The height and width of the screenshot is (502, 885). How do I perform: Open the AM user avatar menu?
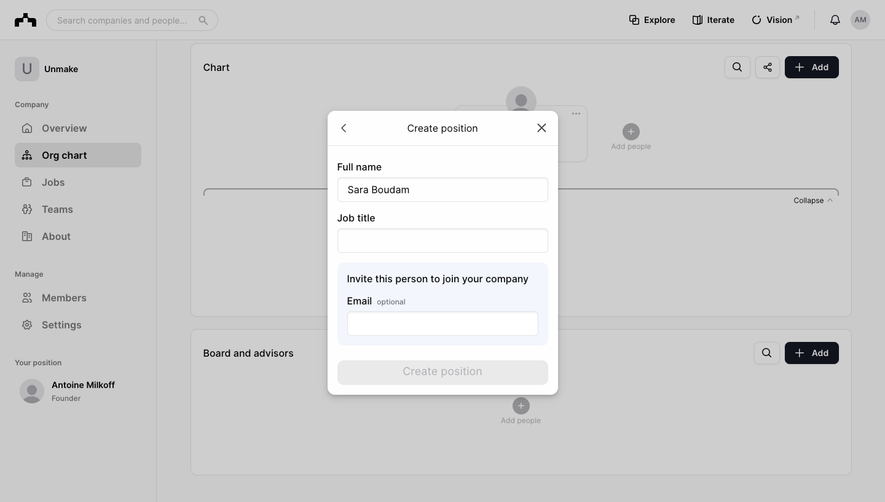coord(860,20)
